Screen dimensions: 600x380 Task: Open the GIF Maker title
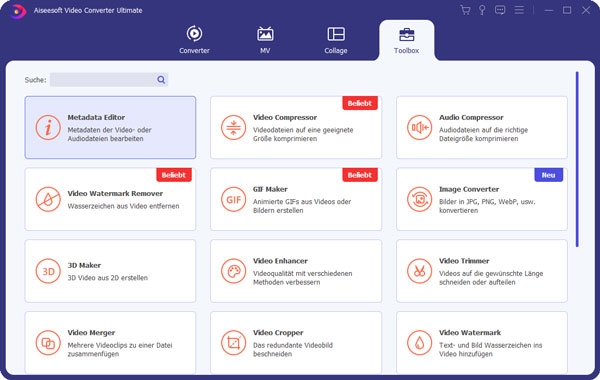click(x=270, y=189)
